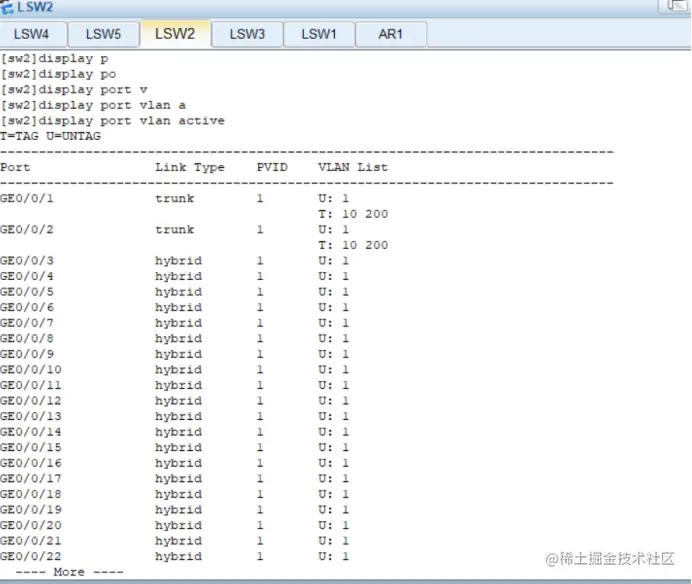The image size is (692, 584).
Task: Click the '[sw2]display po' command line
Action: [58, 74]
